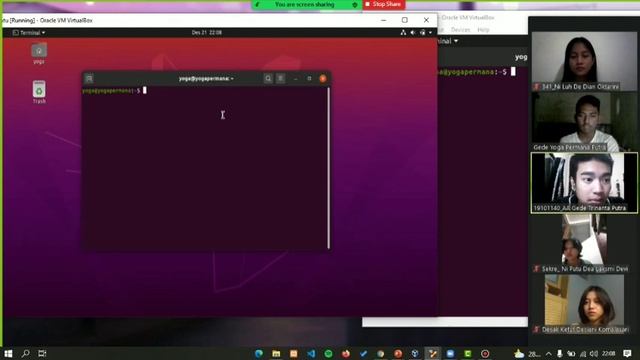The image size is (640, 360).
Task: Open the weather widget on taskbar
Action: [527, 353]
